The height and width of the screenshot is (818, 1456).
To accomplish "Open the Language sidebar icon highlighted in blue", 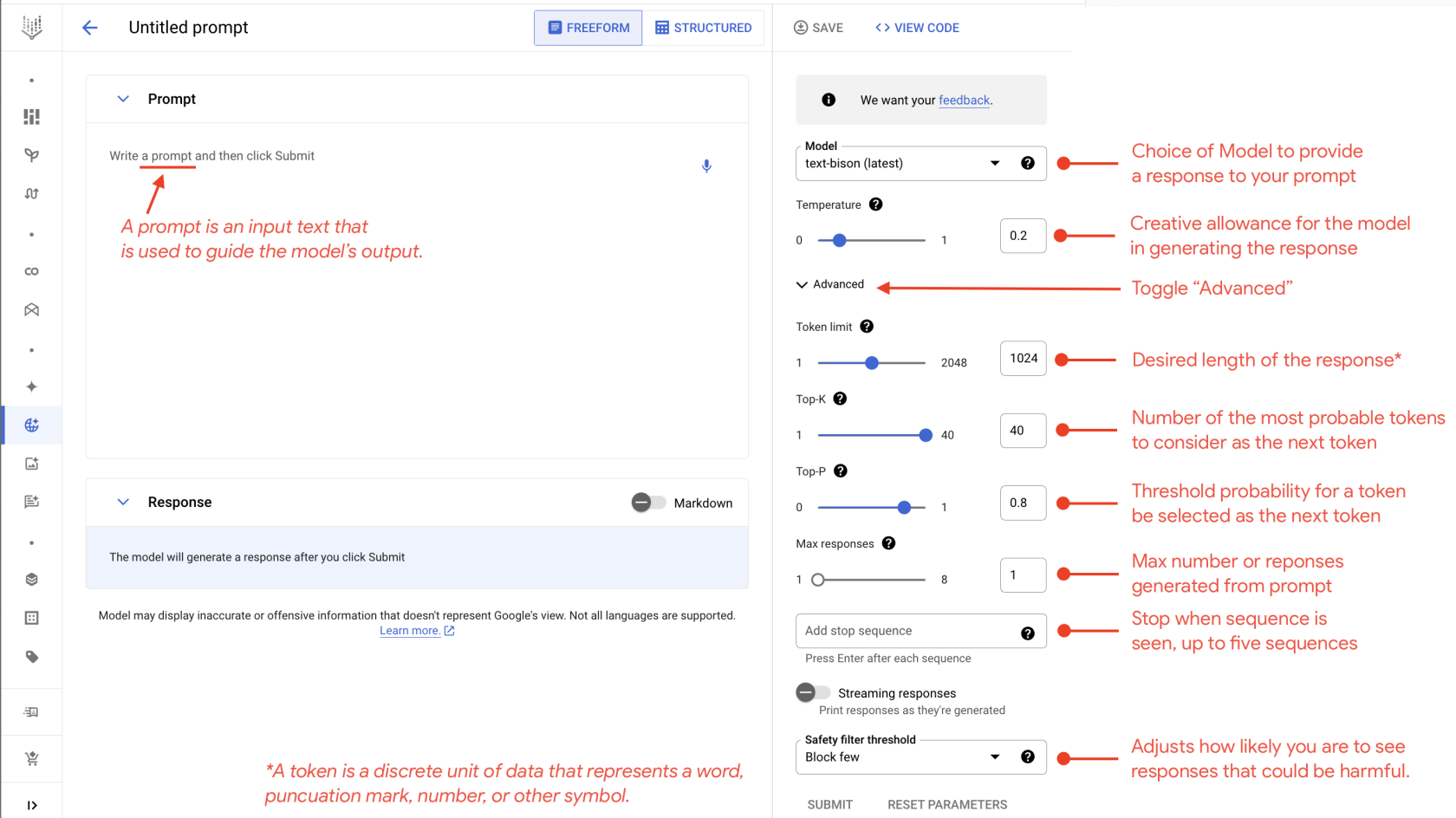I will [x=32, y=425].
